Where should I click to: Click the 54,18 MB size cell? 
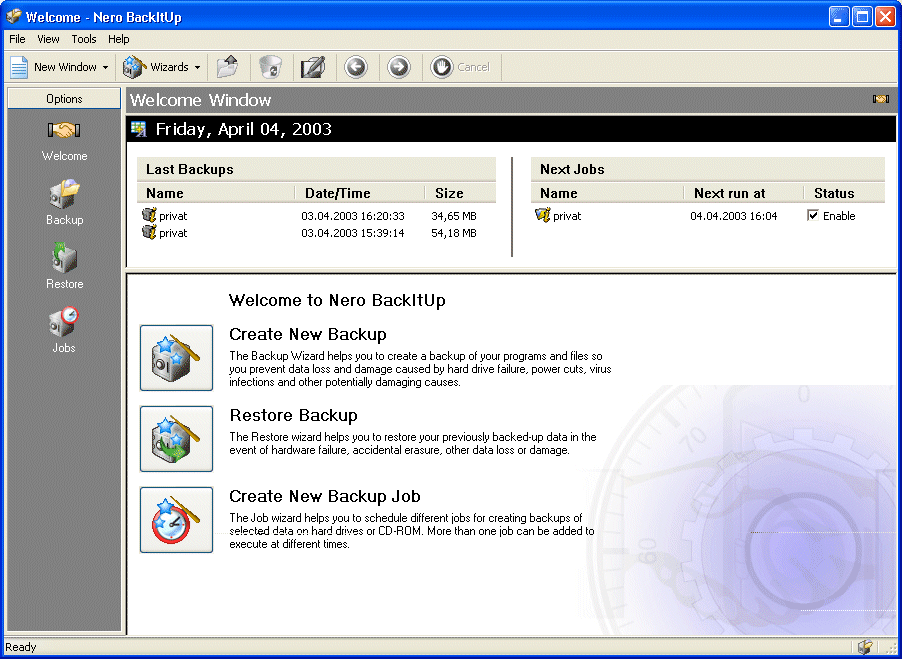[x=454, y=233]
